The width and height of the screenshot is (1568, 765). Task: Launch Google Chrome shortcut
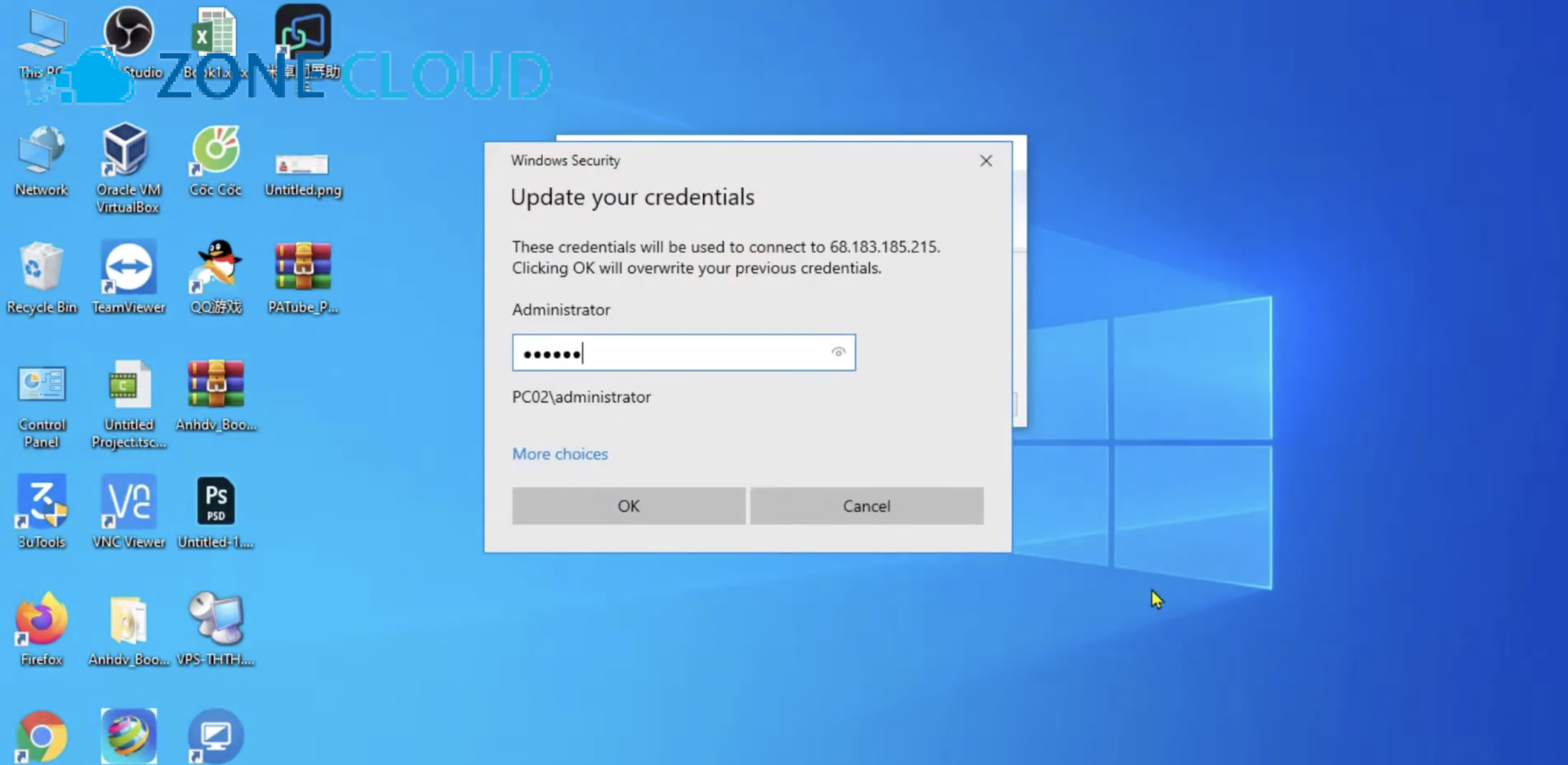click(x=42, y=736)
